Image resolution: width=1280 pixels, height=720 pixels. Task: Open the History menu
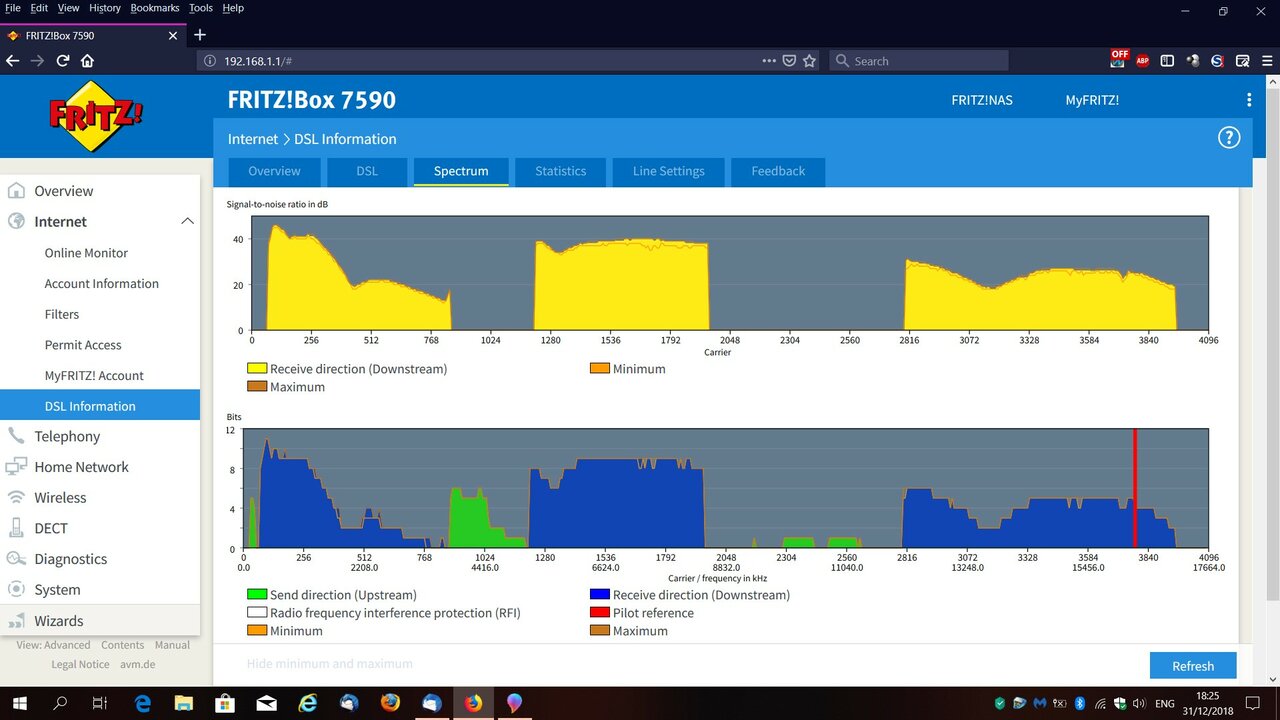point(105,8)
